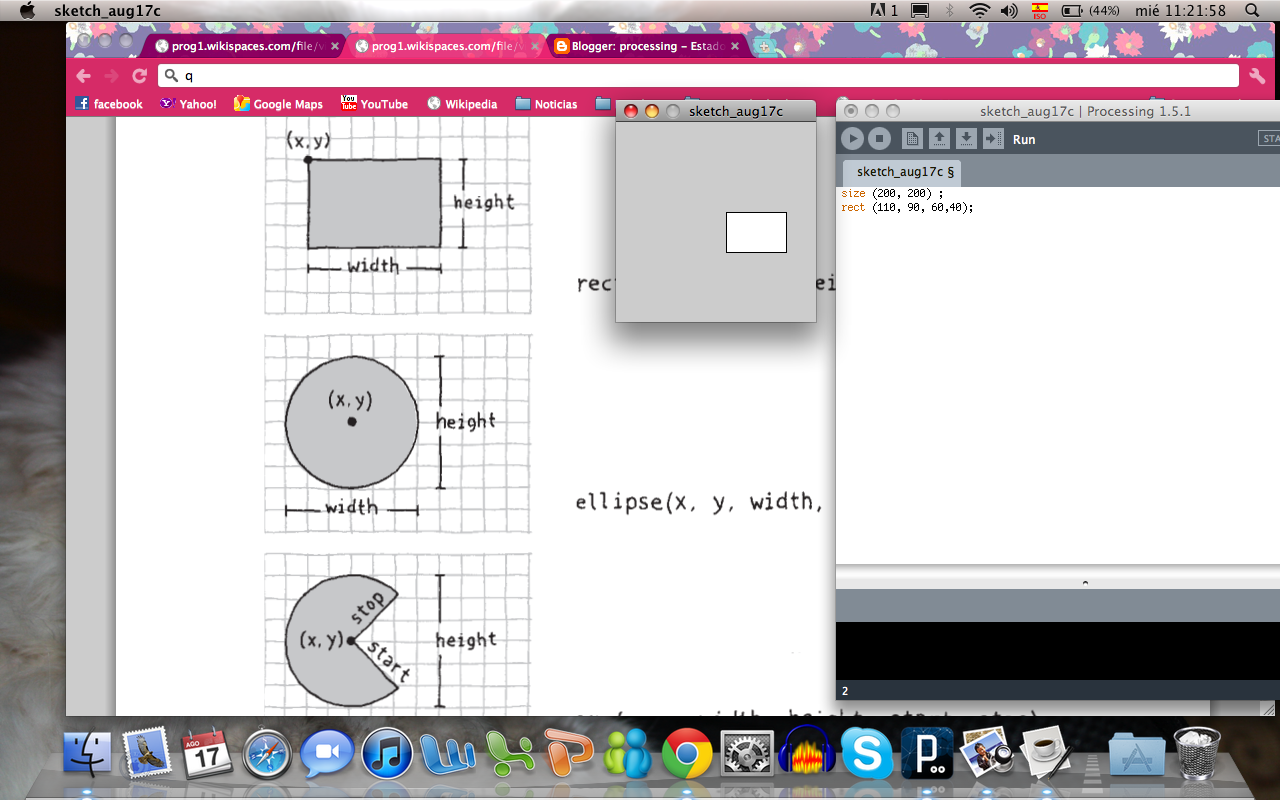Export the sketch using the Export icon
This screenshot has width=1280, height=800.
pyautogui.click(x=992, y=139)
